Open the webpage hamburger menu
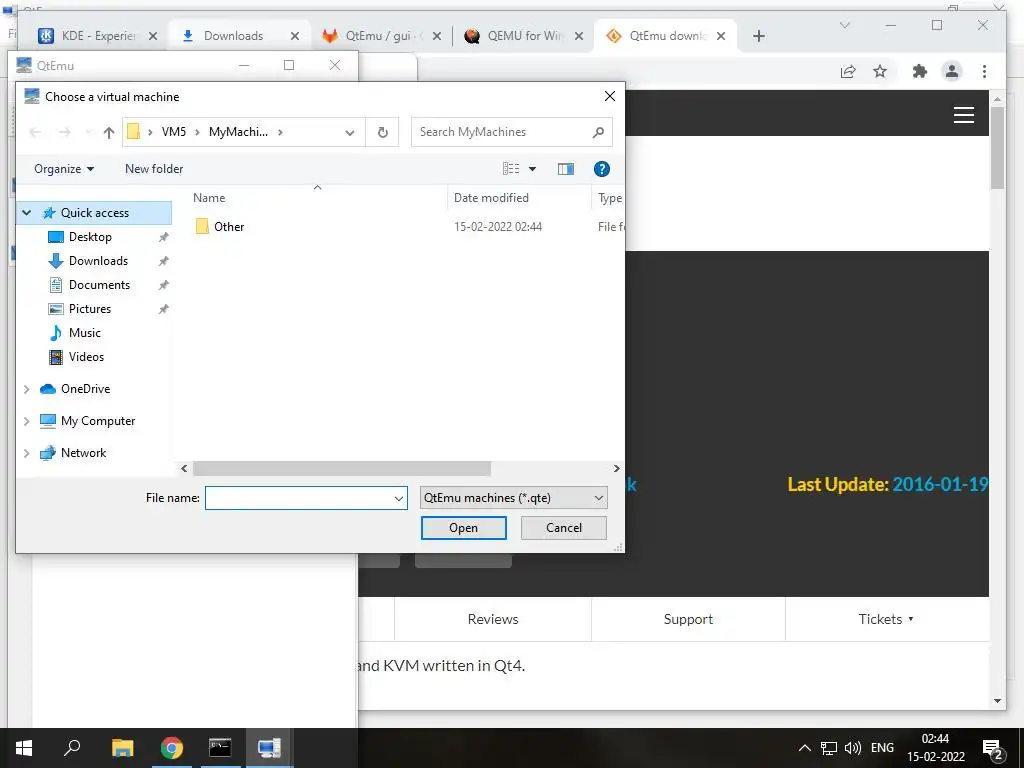The width and height of the screenshot is (1024, 768). click(x=963, y=115)
